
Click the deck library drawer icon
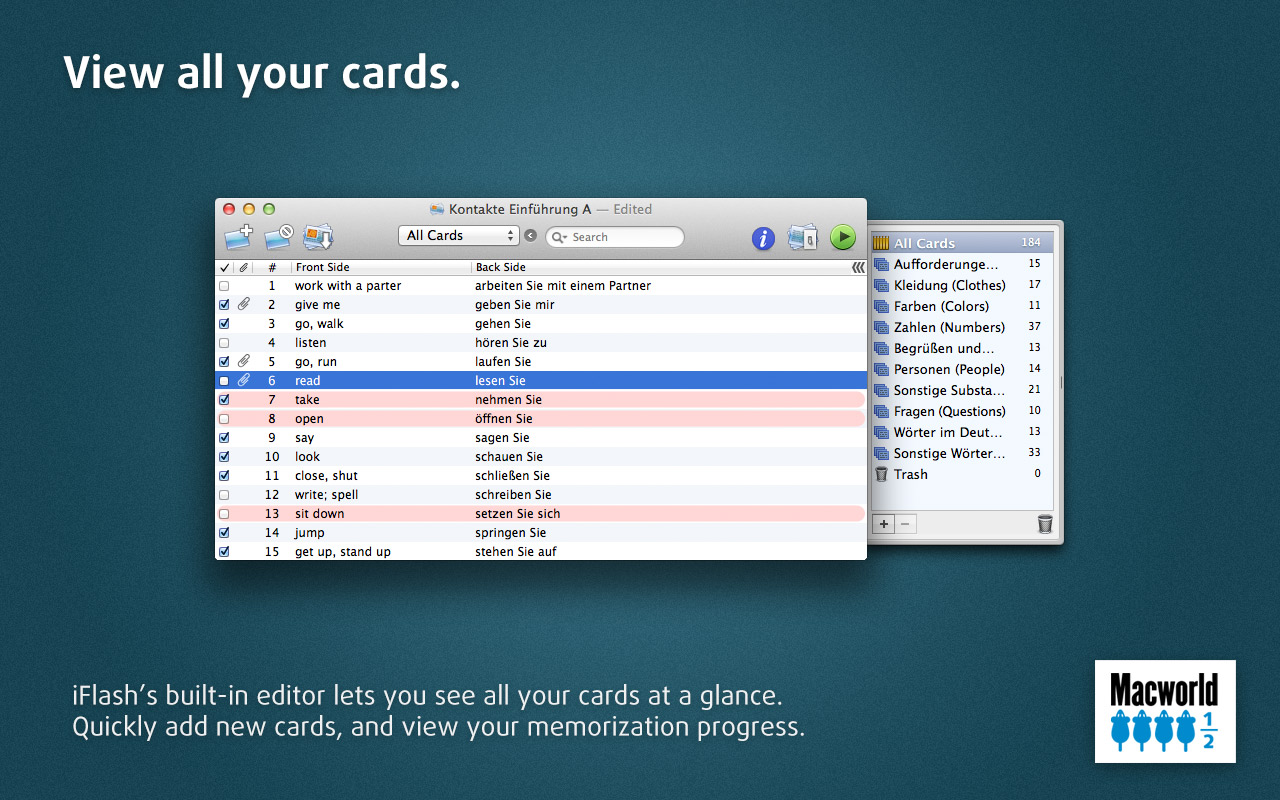click(802, 238)
